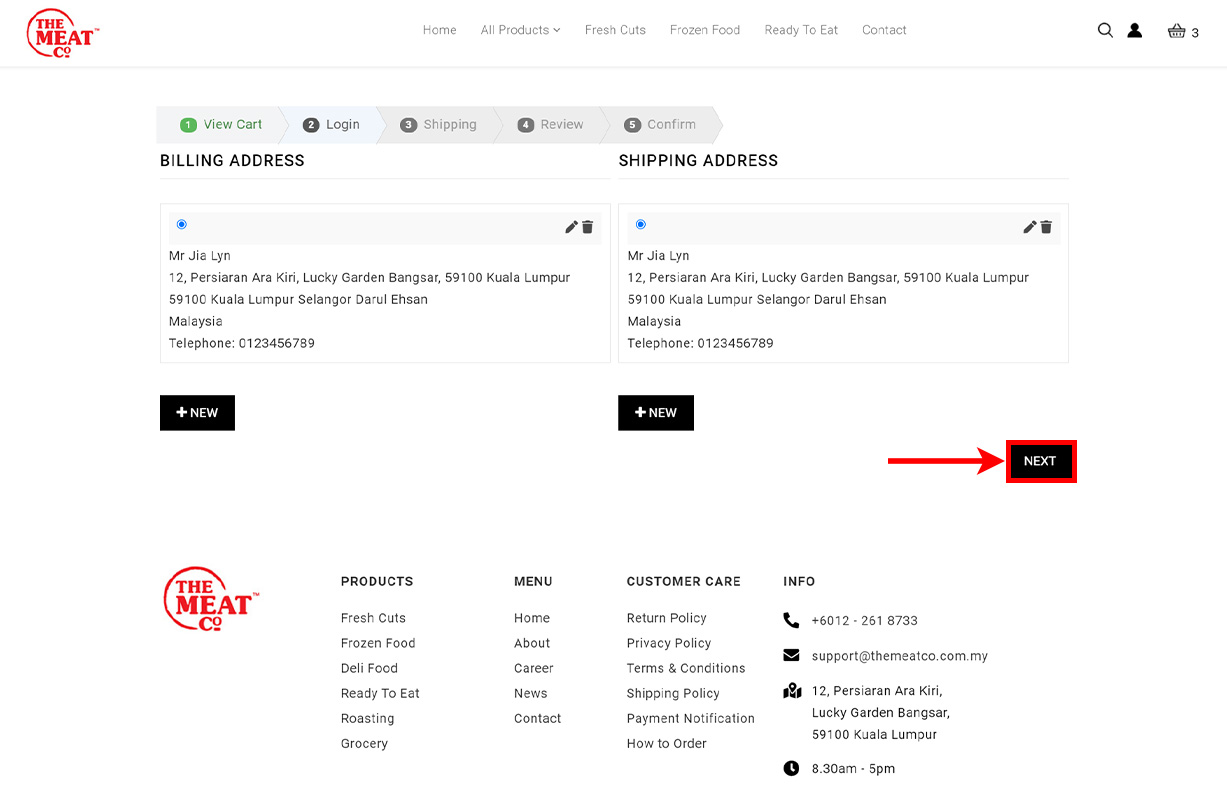Click The Meat Co logo in header
The width and height of the screenshot is (1227, 790).
62,33
